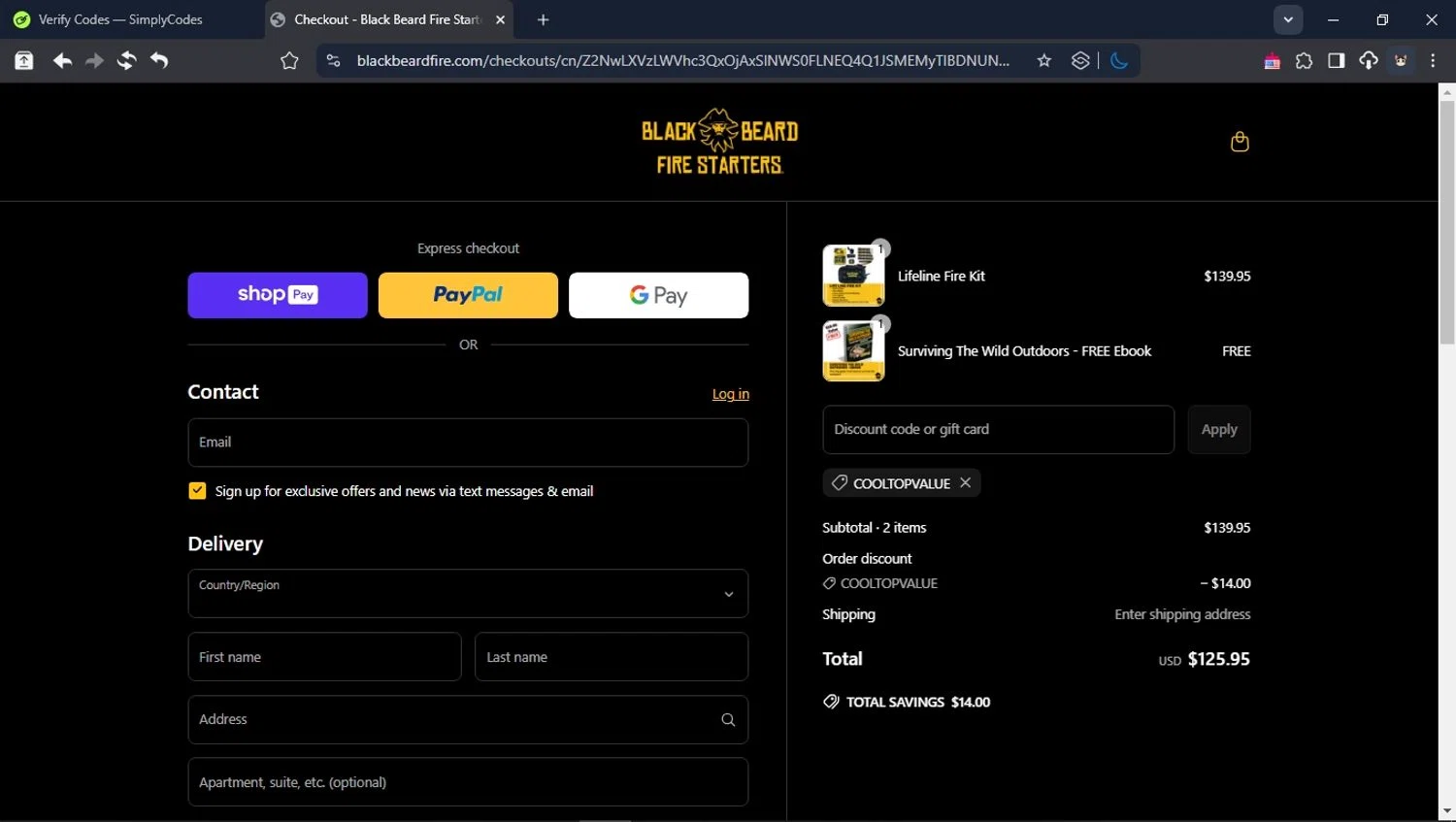Open the browser profile avatar icon
This screenshot has height=822, width=1456.
click(x=1401, y=60)
